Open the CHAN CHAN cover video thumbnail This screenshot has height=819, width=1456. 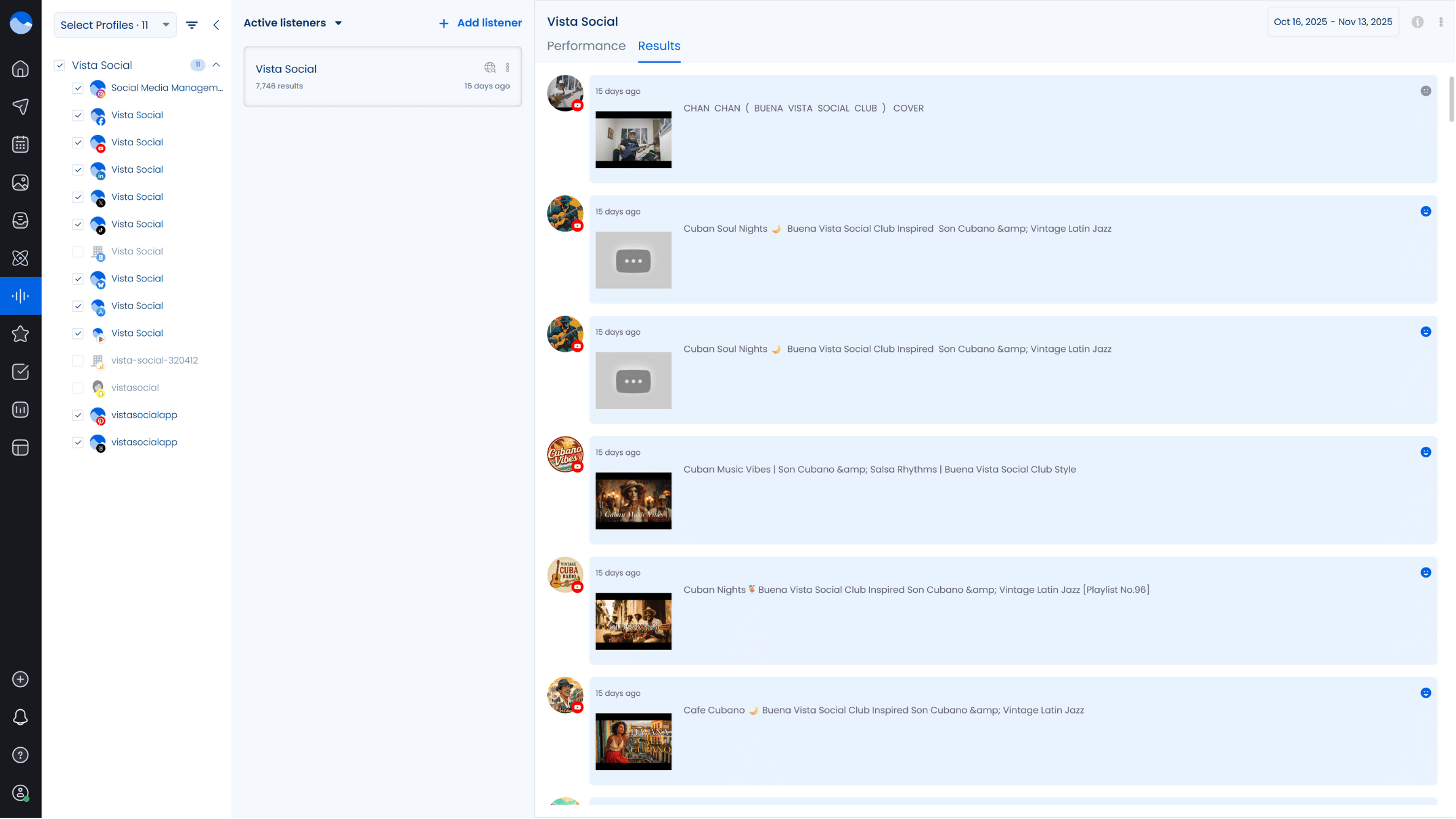pos(634,140)
